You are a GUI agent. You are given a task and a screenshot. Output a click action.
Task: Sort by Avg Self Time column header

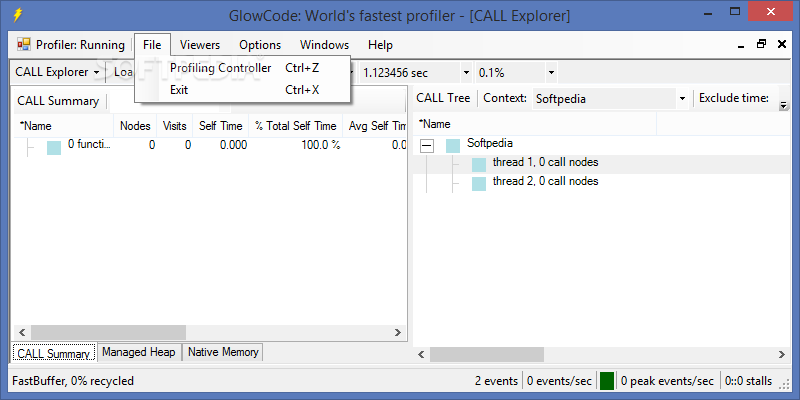(374, 126)
